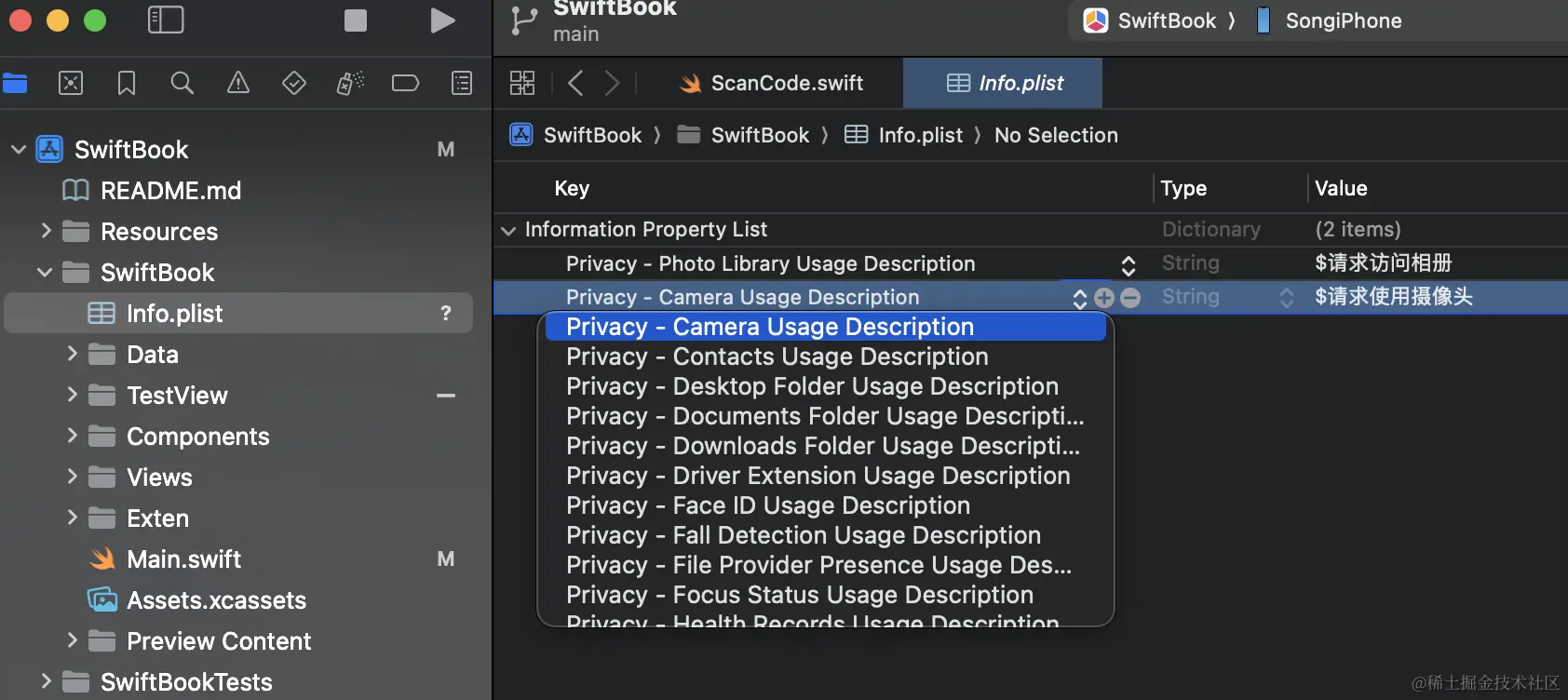Image resolution: width=1568 pixels, height=700 pixels.
Task: Choose Privacy - Downloads Folder Usage option
Action: (826, 446)
